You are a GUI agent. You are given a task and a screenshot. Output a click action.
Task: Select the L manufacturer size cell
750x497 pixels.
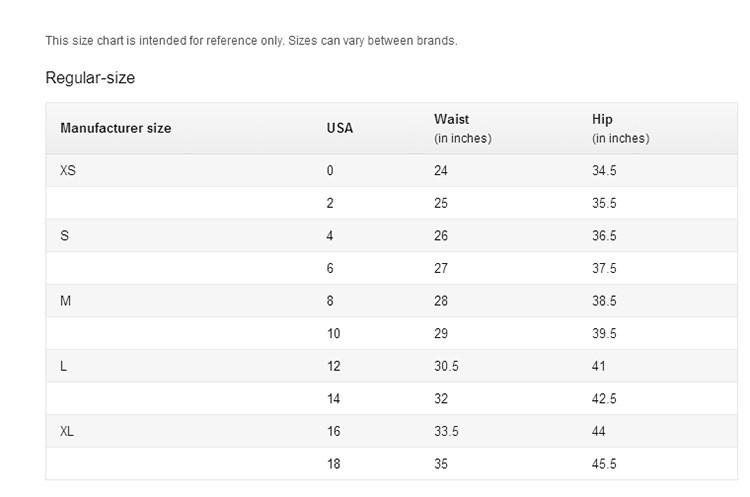[64, 366]
